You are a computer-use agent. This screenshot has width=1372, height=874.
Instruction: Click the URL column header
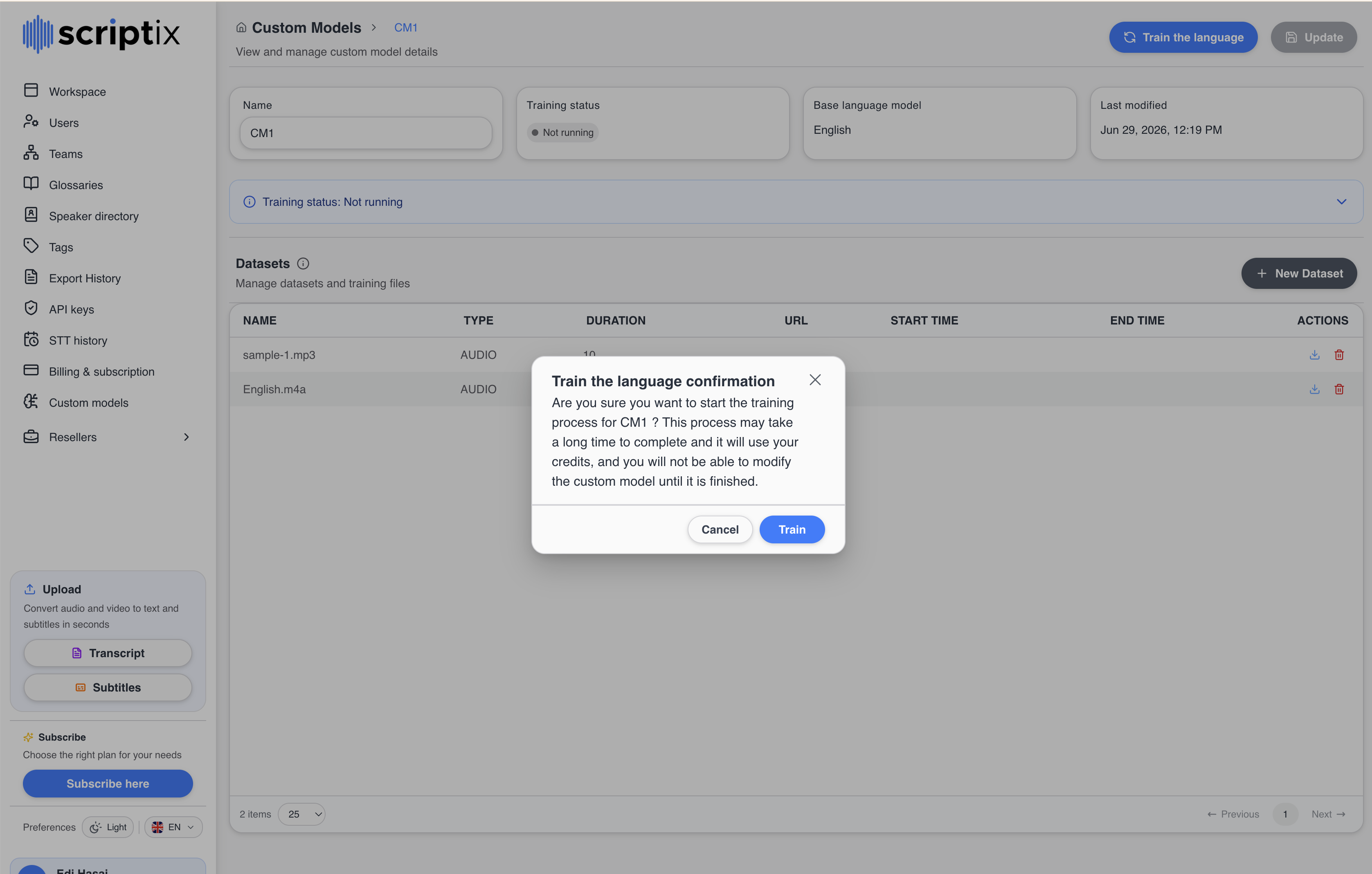pyautogui.click(x=795, y=320)
